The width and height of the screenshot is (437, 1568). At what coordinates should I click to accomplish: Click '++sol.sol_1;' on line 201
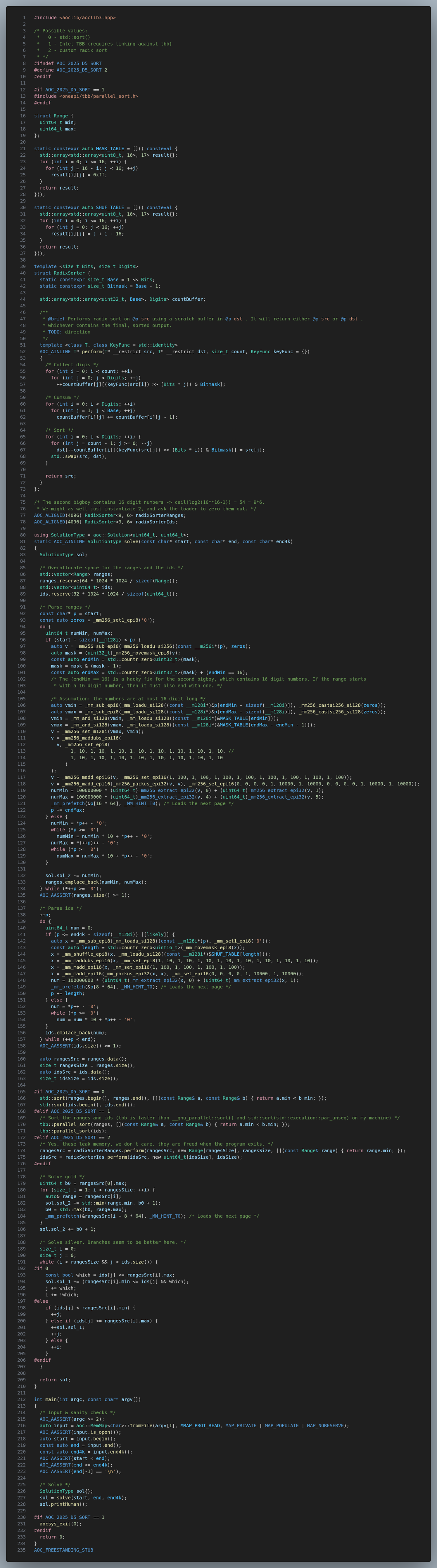(x=67, y=1327)
